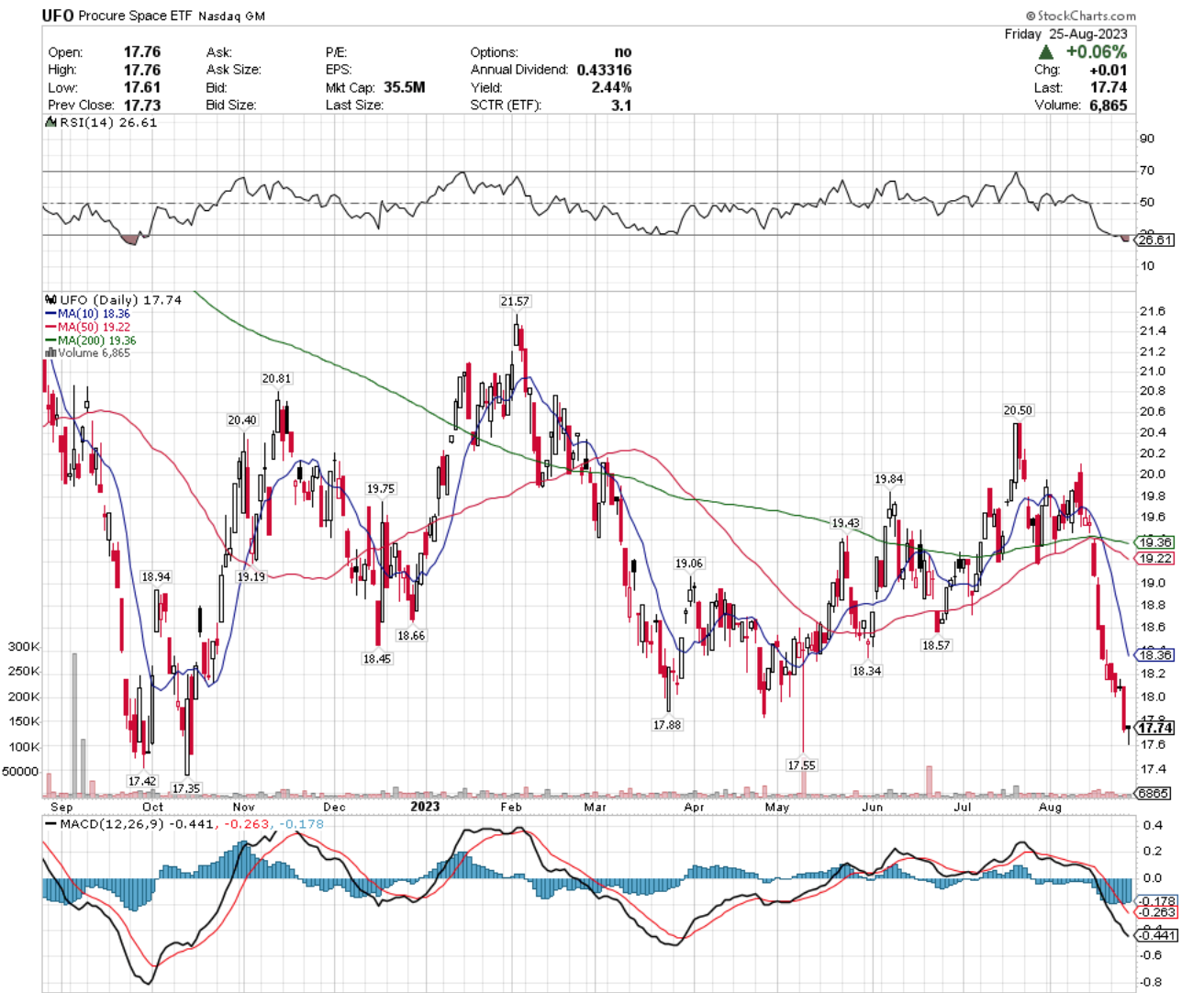Click the 19.19 price label
This screenshot has height=993, width=1204.
point(251,576)
